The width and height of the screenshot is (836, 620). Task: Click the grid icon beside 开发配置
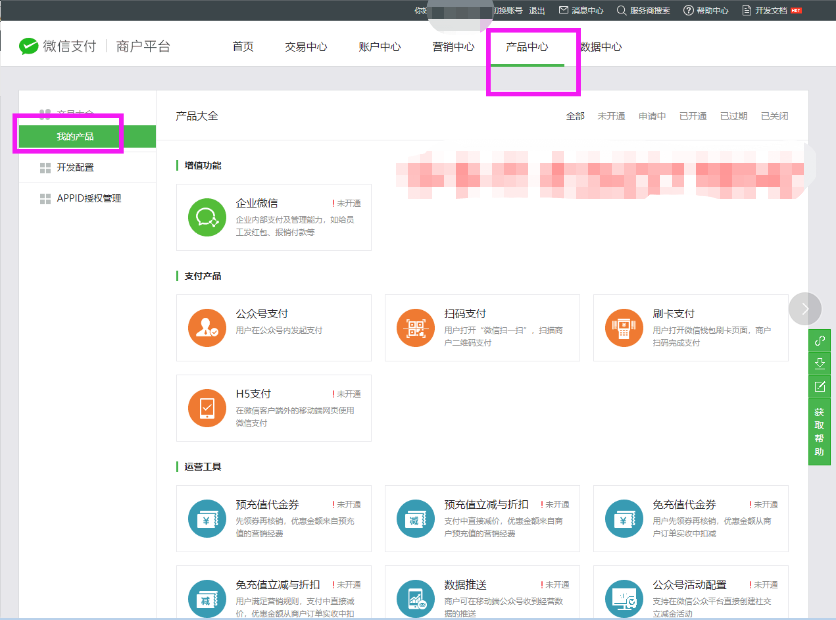pyautogui.click(x=45, y=168)
